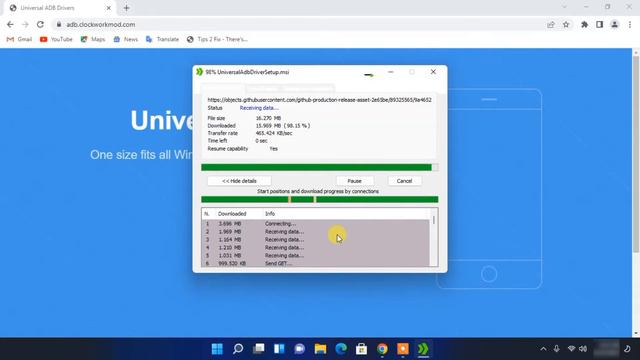Viewport: 640px width, 360px height.
Task: Click the connections progress segment bar
Action: click(320, 199)
